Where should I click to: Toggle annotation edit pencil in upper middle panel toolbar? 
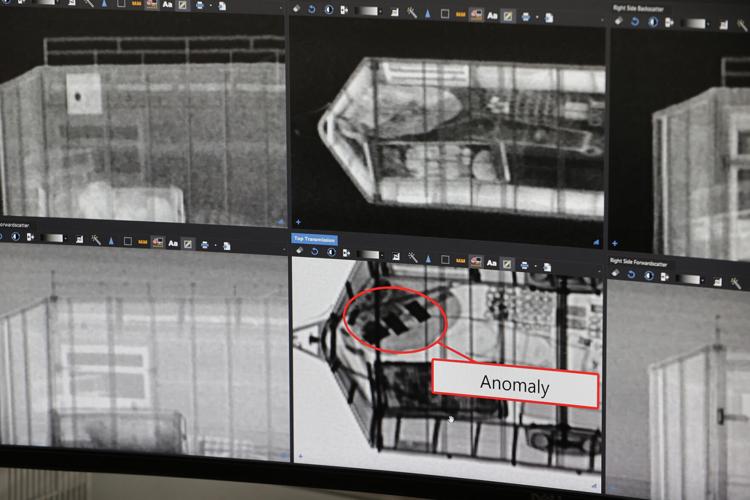tap(508, 16)
